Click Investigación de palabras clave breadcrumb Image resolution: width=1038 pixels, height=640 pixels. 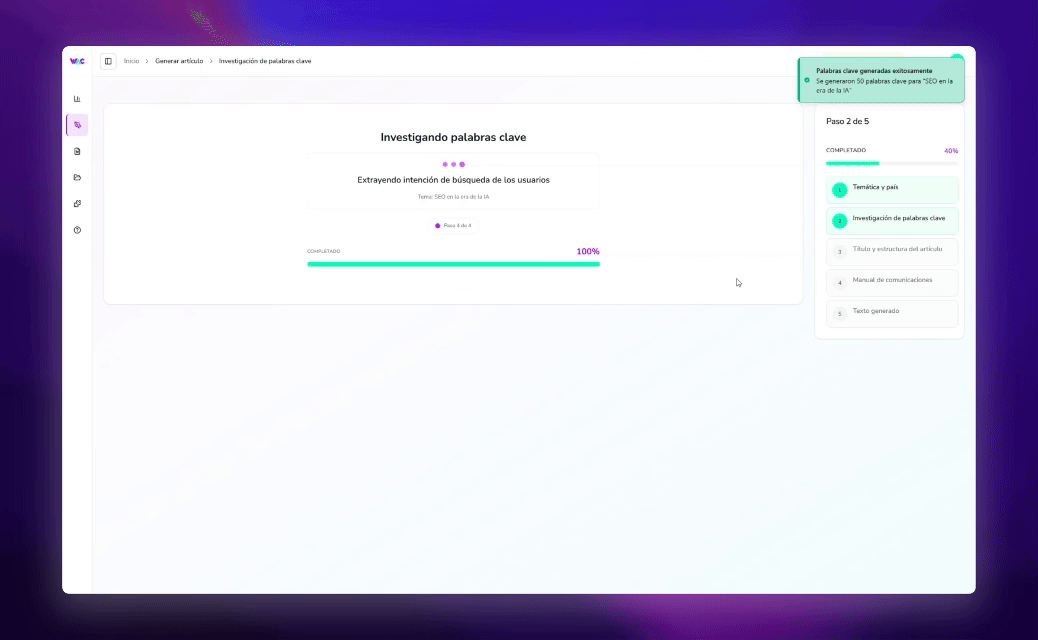[x=265, y=61]
